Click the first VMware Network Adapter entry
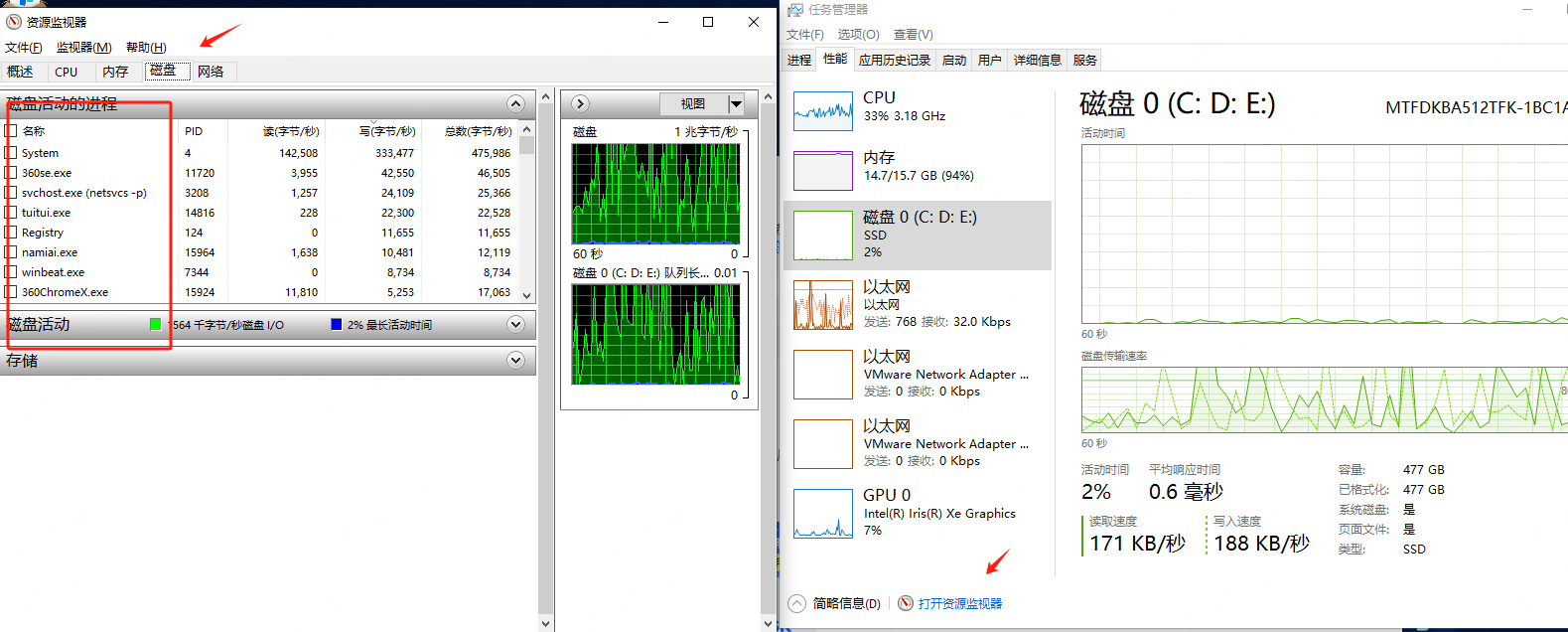 pos(918,374)
